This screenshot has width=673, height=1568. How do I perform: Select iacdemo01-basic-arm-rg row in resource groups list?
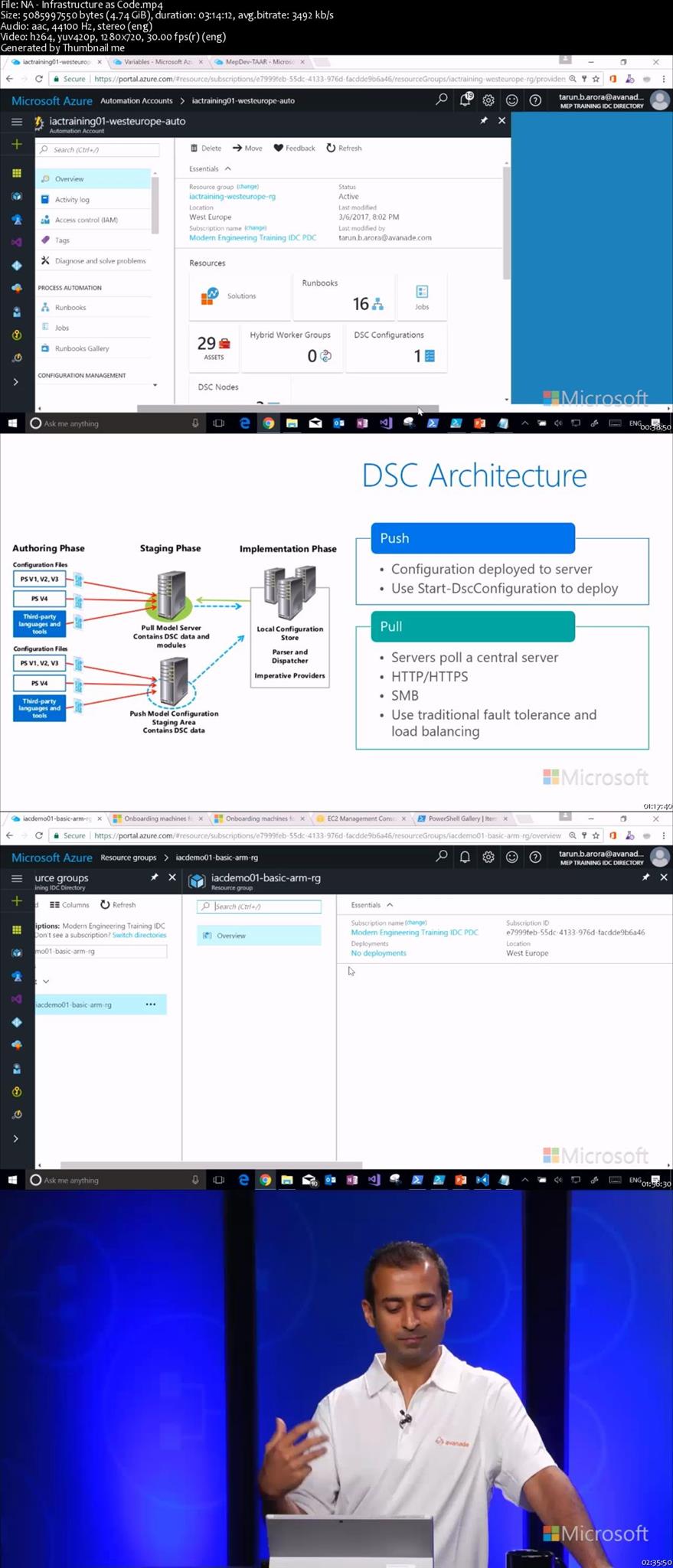(x=100, y=1004)
